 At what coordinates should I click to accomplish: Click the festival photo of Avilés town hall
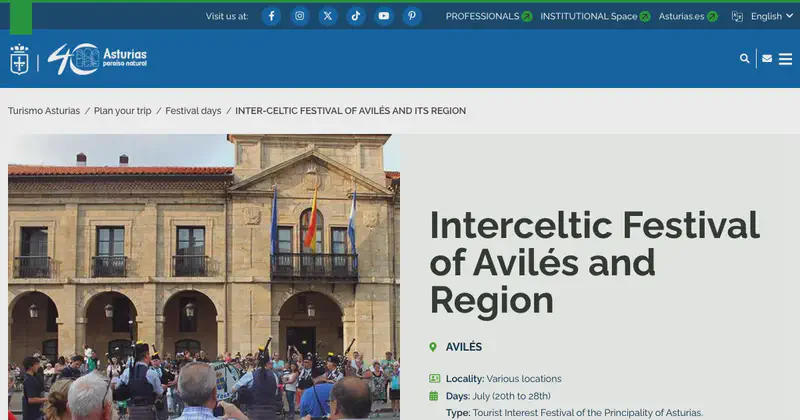pyautogui.click(x=204, y=277)
